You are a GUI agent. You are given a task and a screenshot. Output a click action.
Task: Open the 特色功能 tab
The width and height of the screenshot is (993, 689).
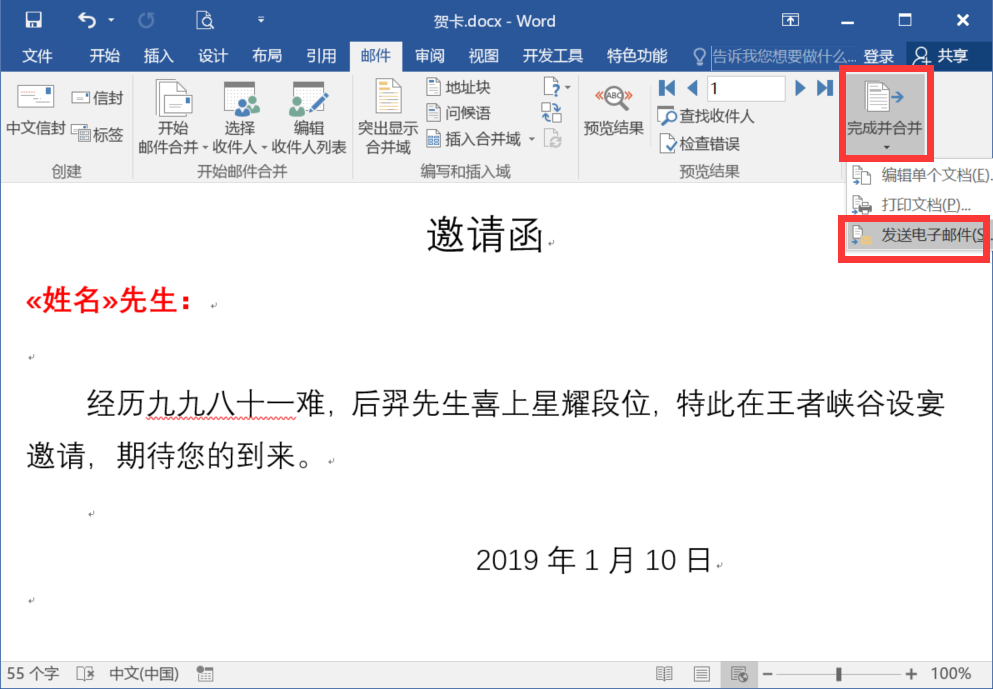click(x=637, y=56)
